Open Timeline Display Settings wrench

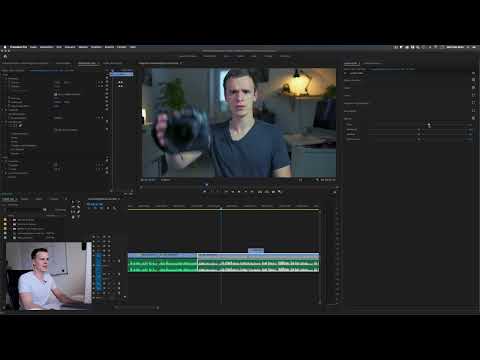pyautogui.click(x=114, y=208)
